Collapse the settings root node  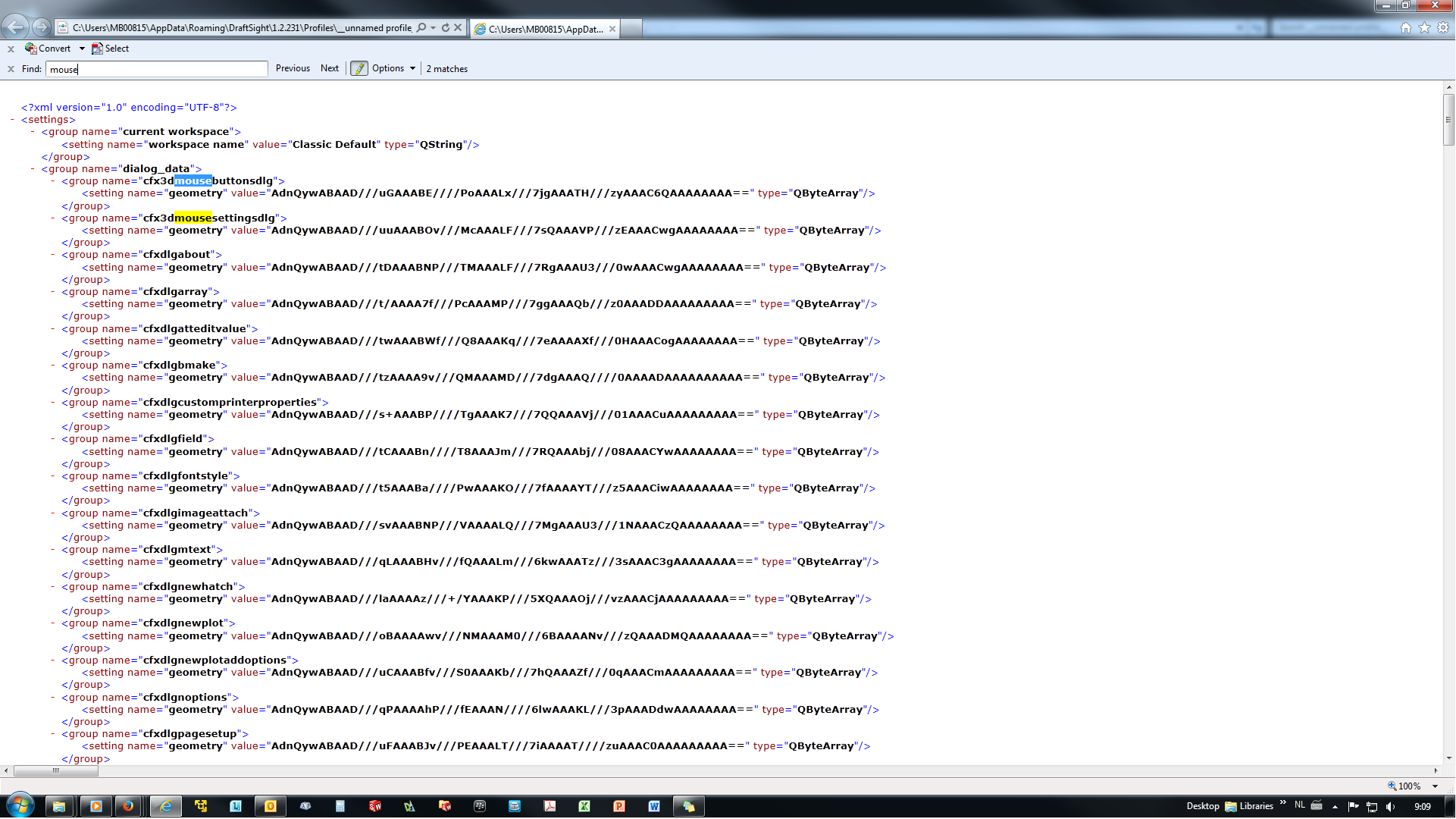14,120
